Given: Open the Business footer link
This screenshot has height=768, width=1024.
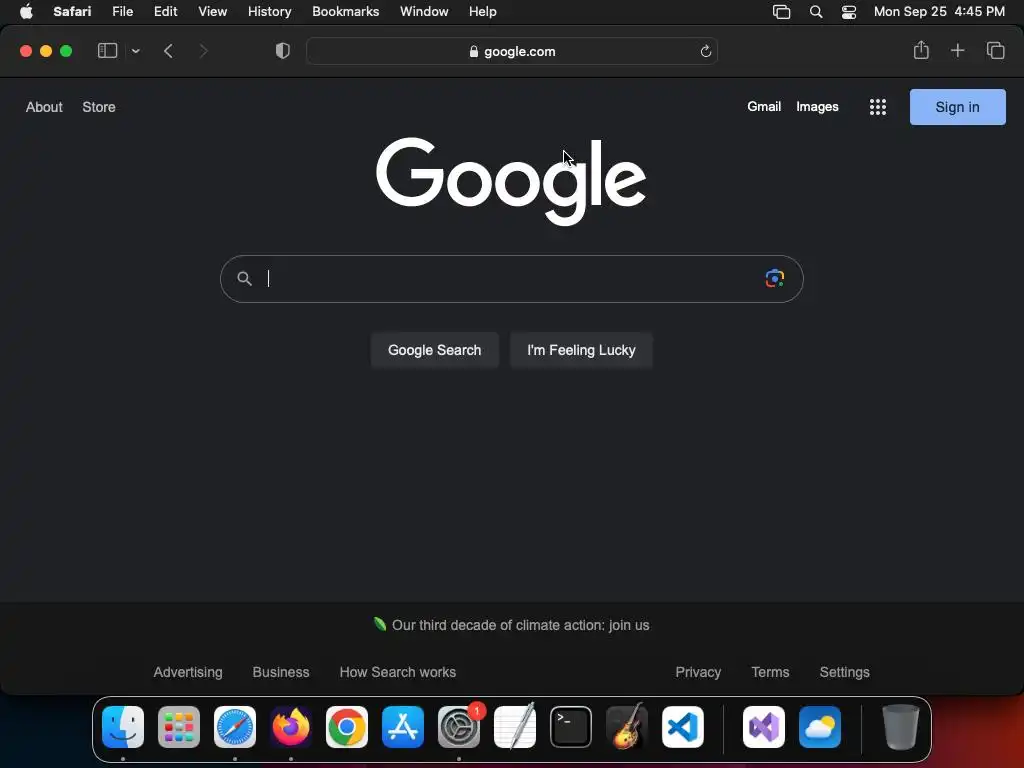Looking at the screenshot, I should [x=281, y=672].
